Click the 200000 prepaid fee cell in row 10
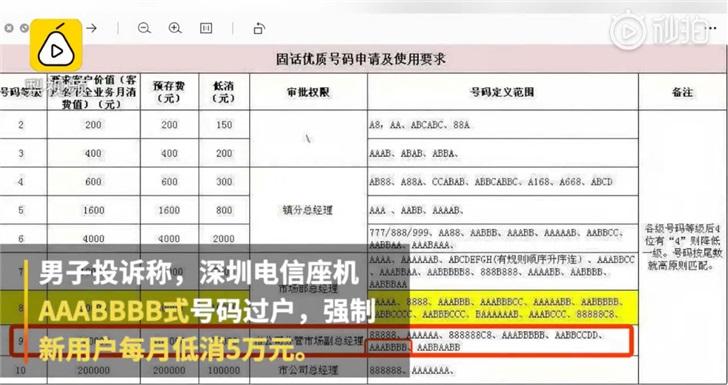728x385 pixels. [x=169, y=370]
